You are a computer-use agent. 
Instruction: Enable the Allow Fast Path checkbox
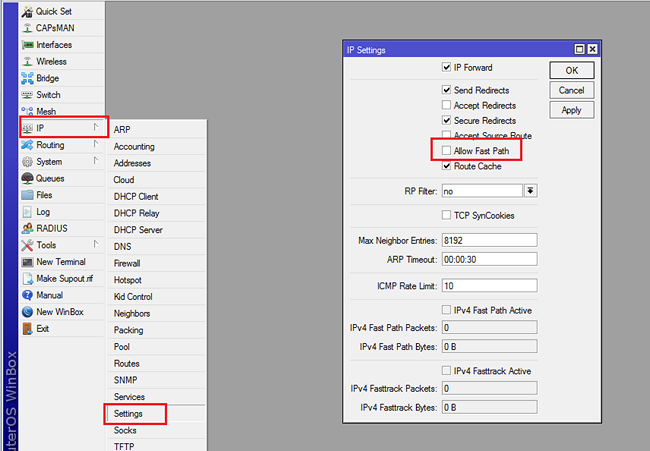pyautogui.click(x=446, y=150)
